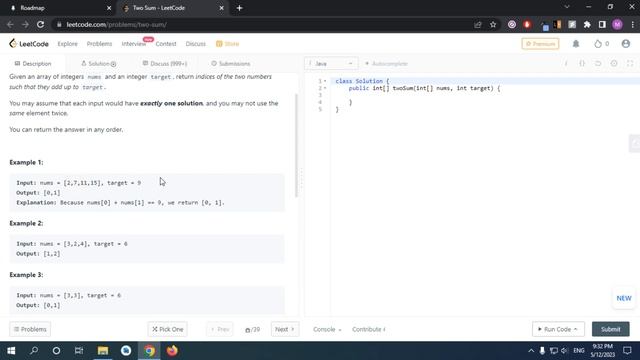Share this page icon in address bar
The width and height of the screenshot is (640, 360).
pyautogui.click(x=478, y=24)
